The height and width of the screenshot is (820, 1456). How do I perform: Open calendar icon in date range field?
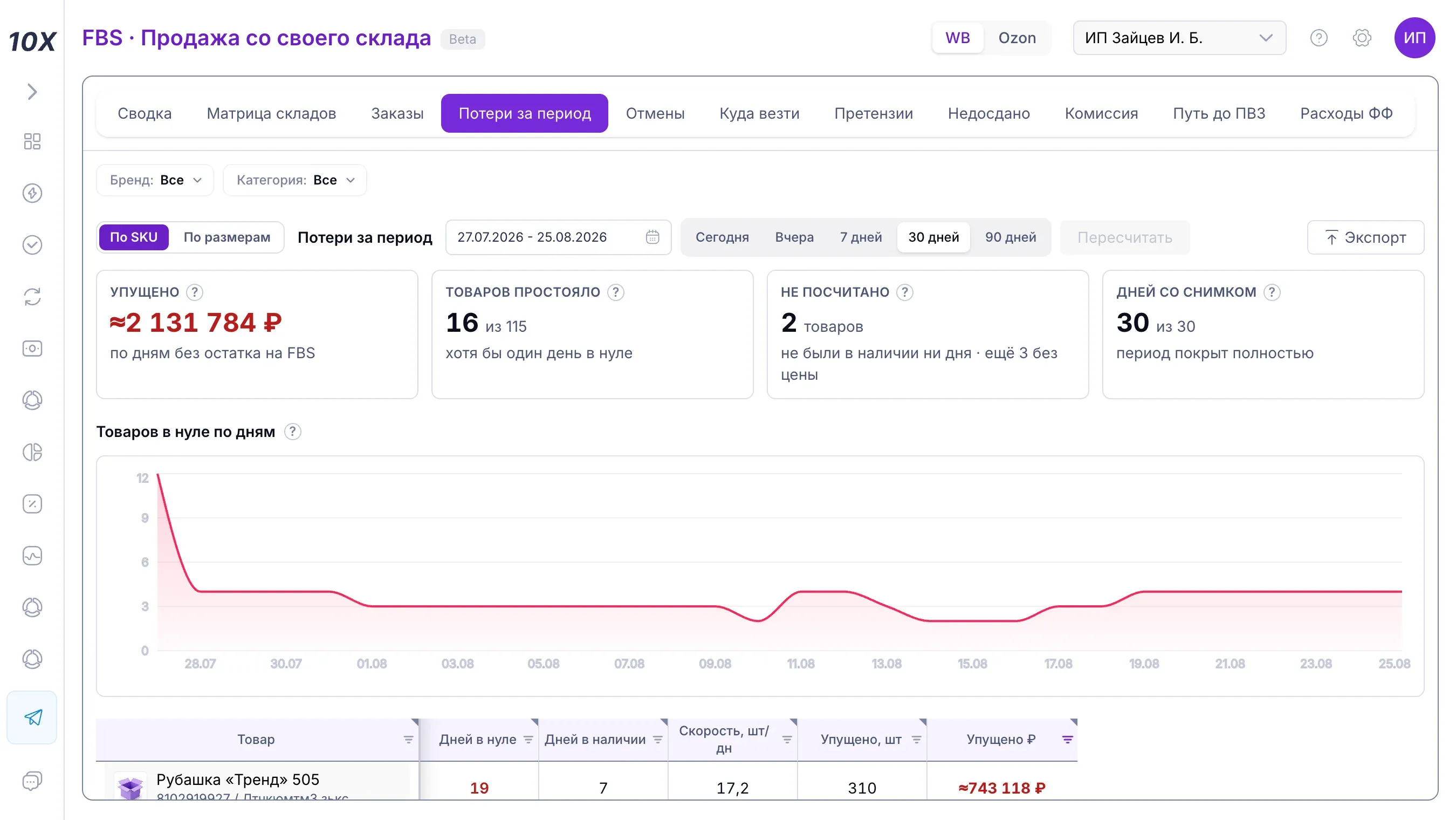(x=653, y=237)
